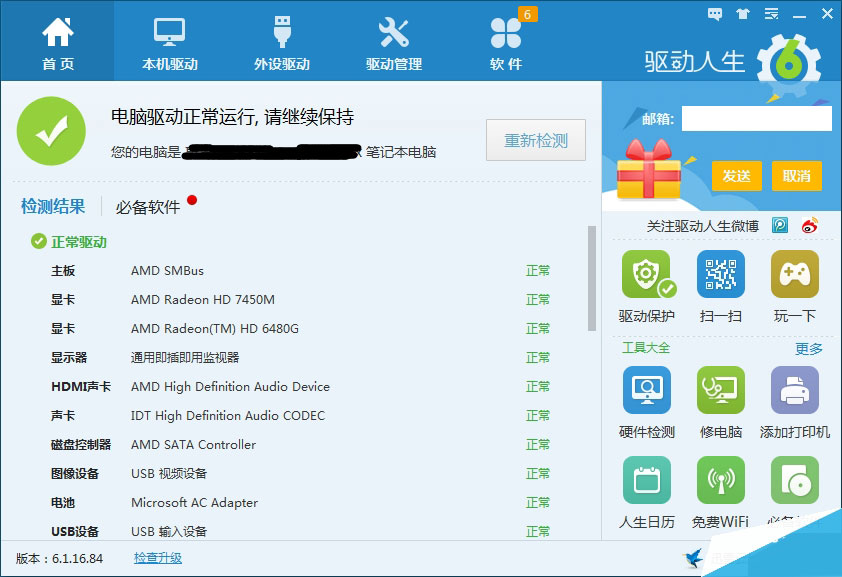Open the 驱动管理 tab
The image size is (842, 577).
pyautogui.click(x=393, y=40)
